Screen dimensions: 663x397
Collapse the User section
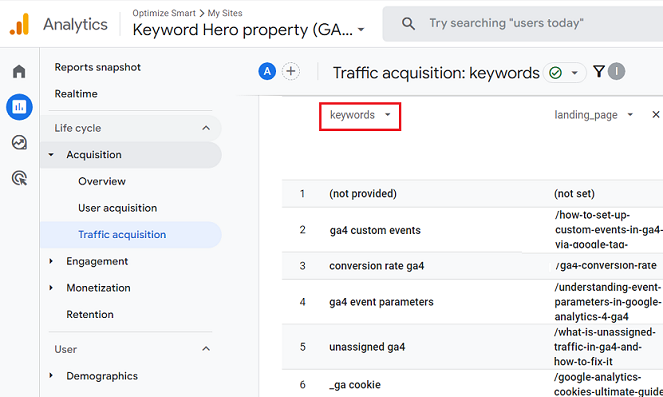206,349
